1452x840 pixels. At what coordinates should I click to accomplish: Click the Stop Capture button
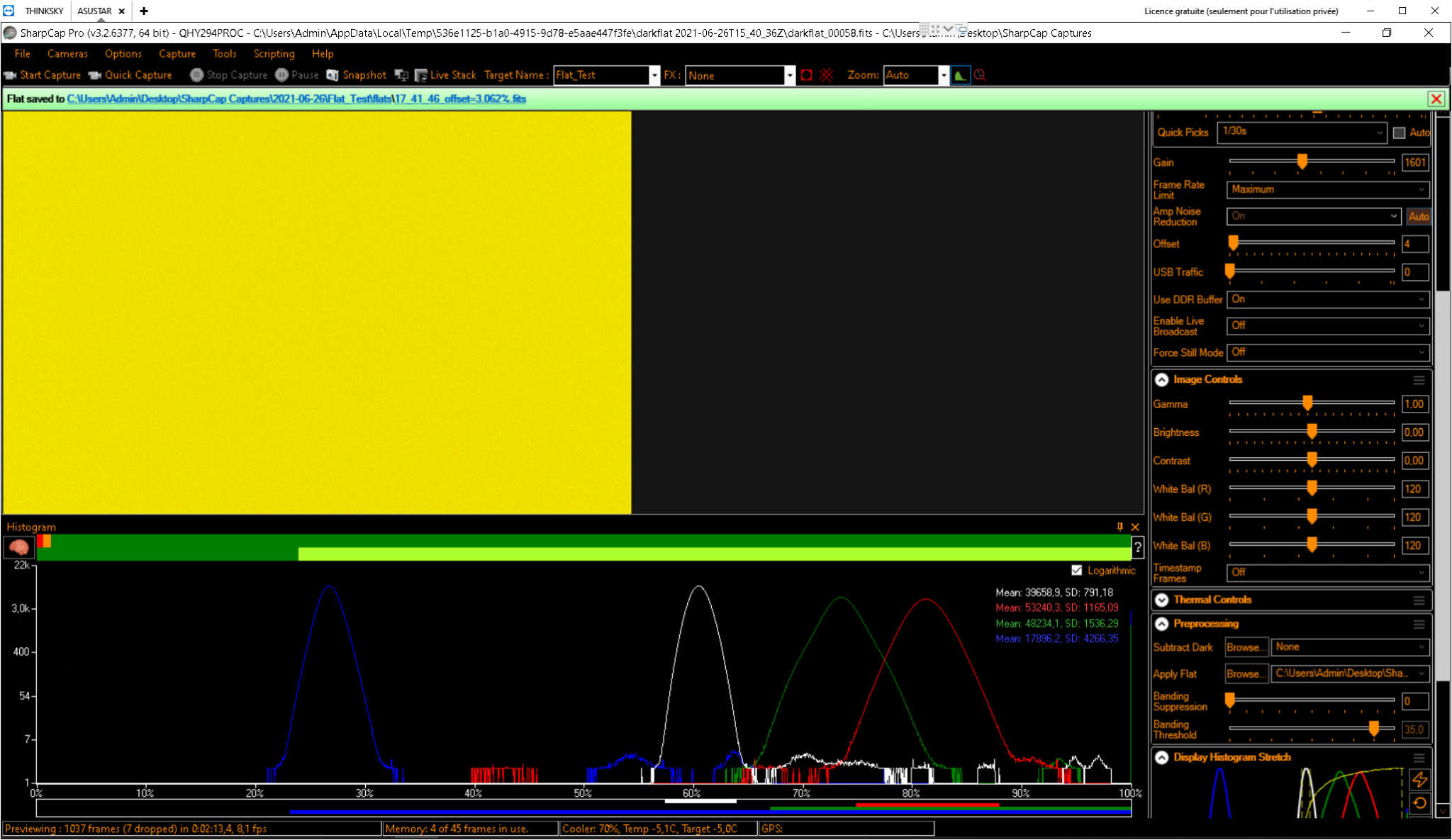point(229,75)
